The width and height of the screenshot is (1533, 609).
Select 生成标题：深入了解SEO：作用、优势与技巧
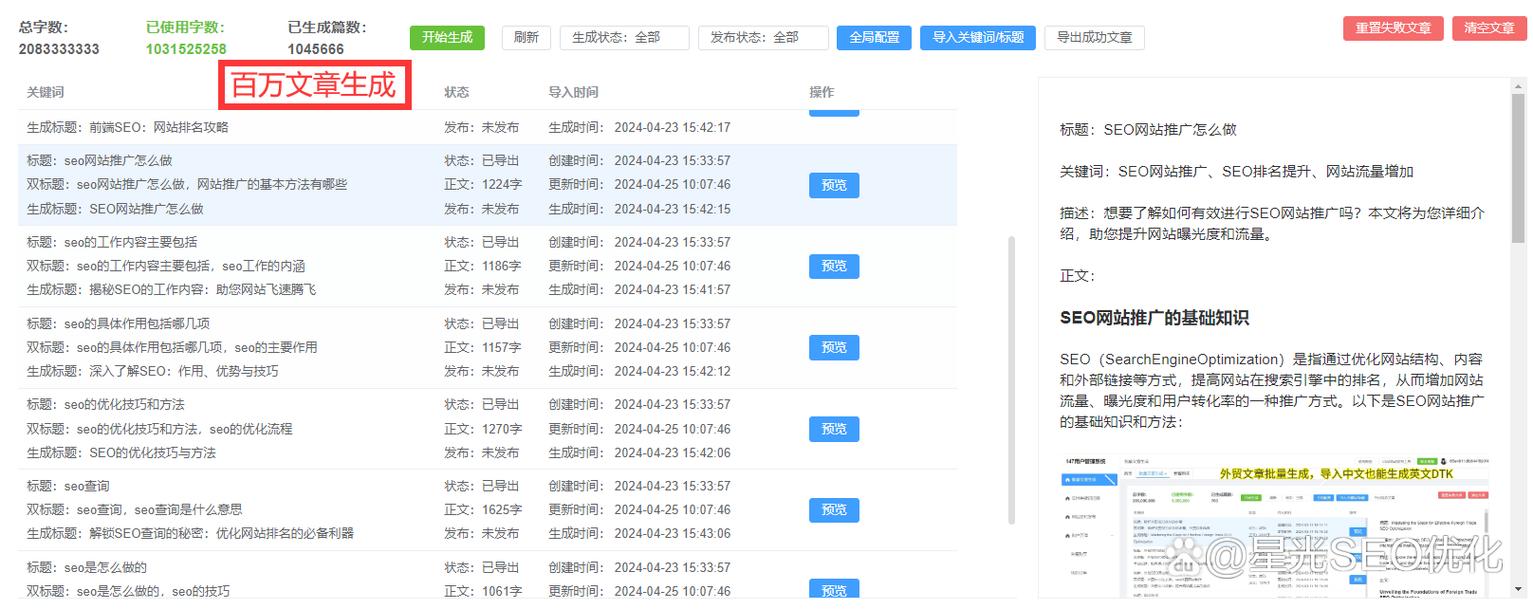click(152, 371)
